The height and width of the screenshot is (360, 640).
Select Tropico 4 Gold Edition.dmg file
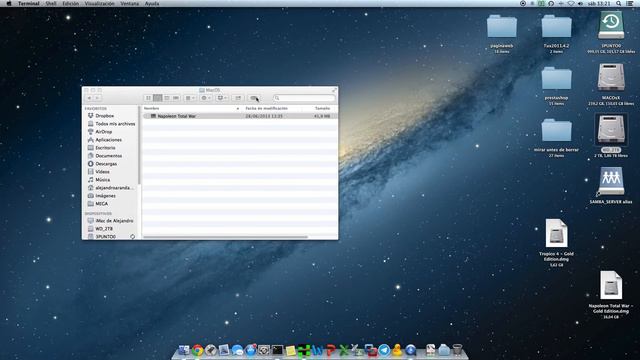coord(556,233)
